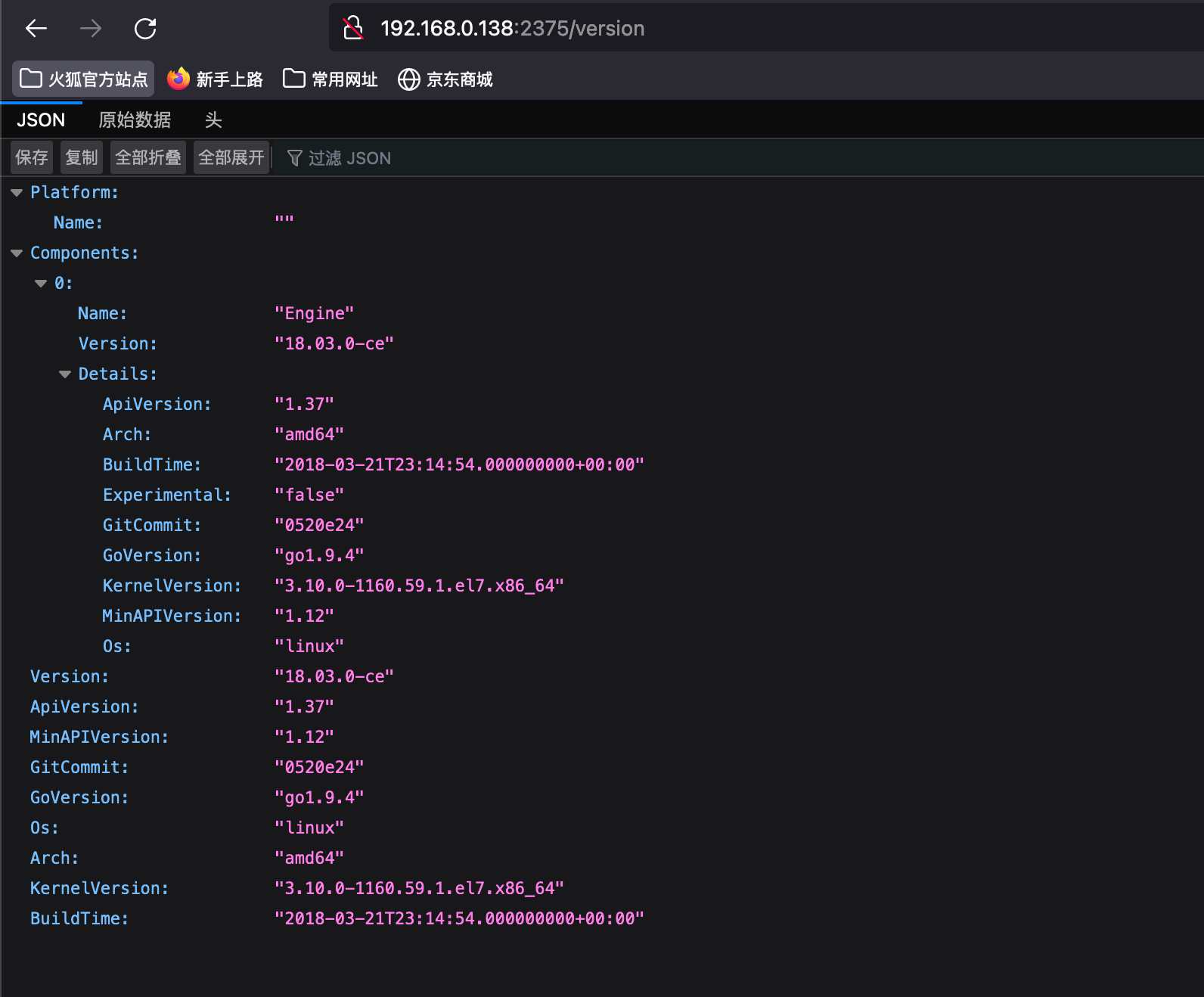Viewport: 1204px width, 997px height.
Task: Click the 复制 copy button
Action: click(82, 157)
